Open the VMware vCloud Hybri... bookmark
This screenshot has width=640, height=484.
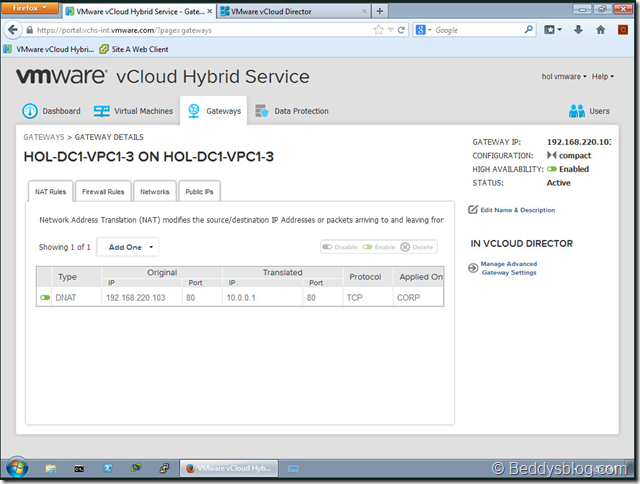pos(49,49)
